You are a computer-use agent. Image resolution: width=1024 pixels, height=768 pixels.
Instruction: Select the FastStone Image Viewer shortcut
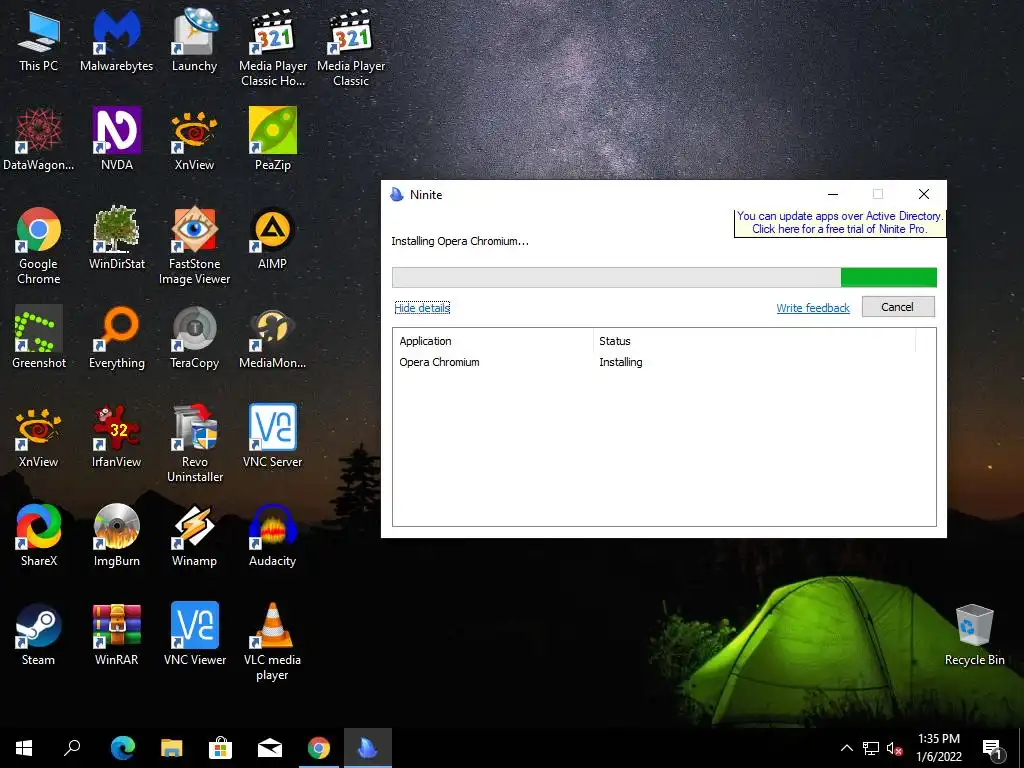point(194,246)
